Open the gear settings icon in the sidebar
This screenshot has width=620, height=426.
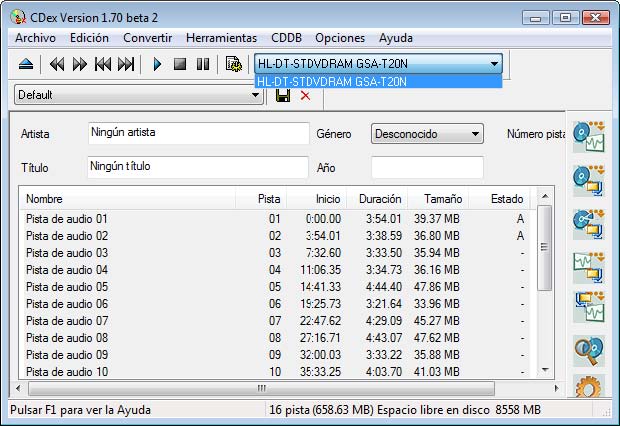click(589, 386)
